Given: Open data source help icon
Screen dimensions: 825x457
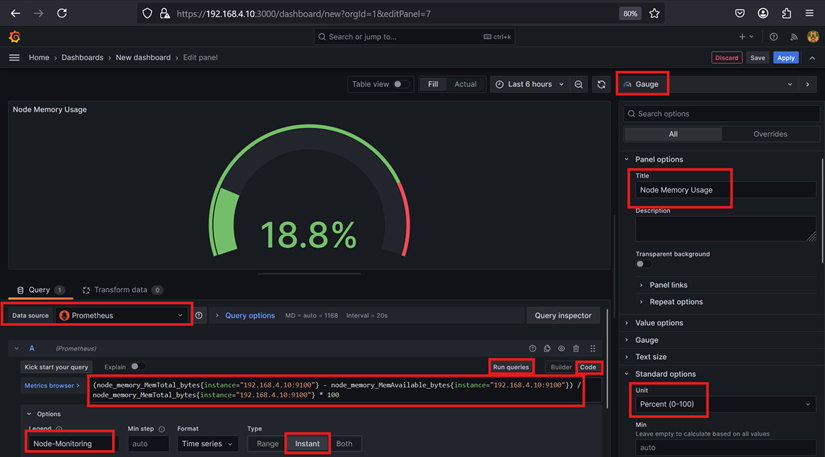Looking at the screenshot, I should point(199,316).
